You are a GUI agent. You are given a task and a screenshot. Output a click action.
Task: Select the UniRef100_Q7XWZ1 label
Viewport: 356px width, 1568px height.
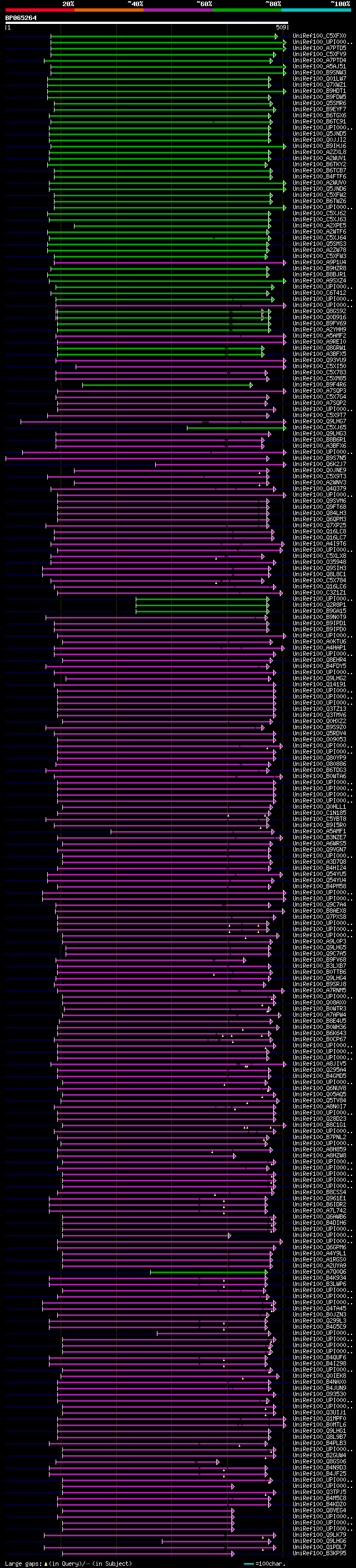tap(319, 85)
